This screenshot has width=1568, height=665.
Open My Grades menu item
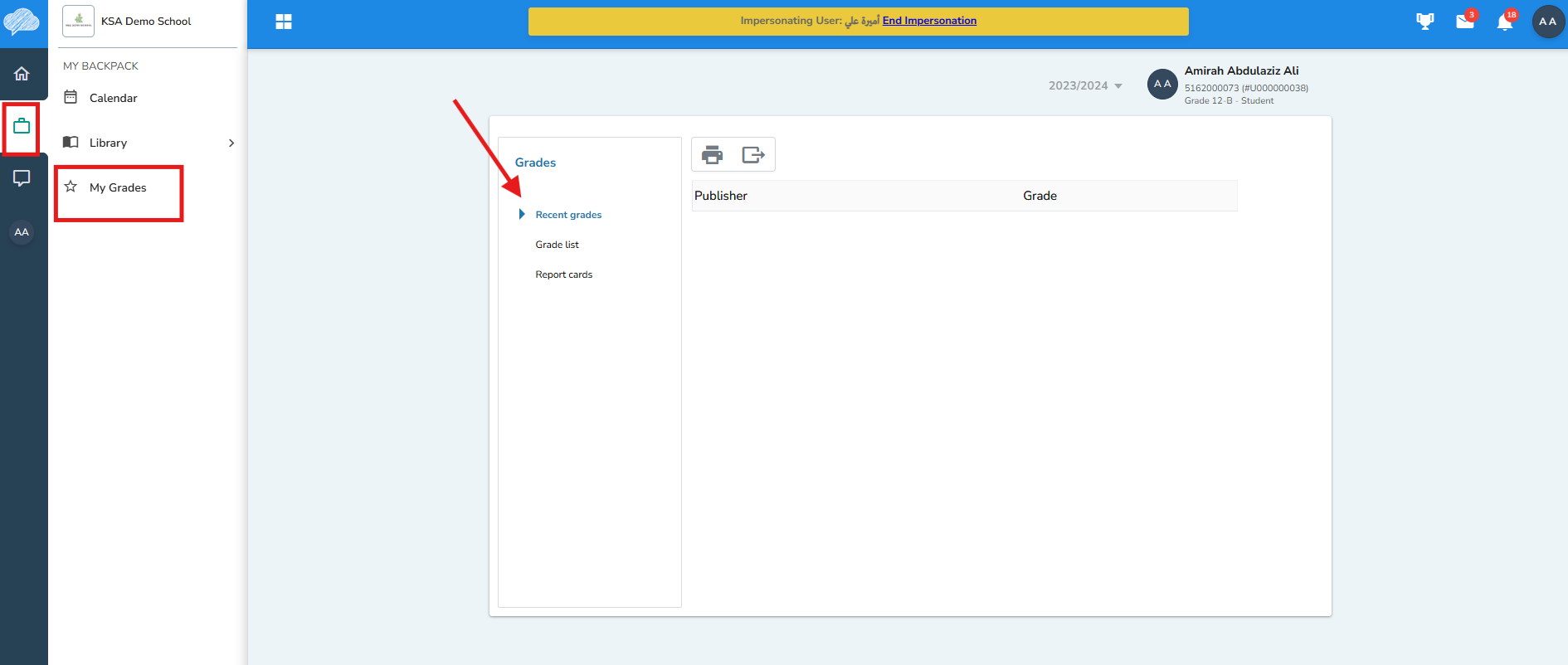click(118, 187)
